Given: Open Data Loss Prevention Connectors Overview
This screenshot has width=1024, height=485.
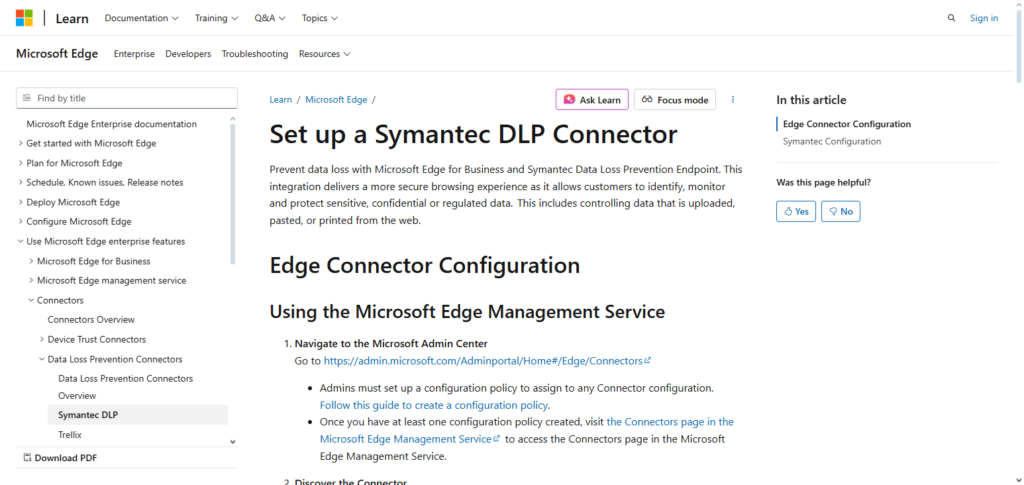Looking at the screenshot, I should pos(125,387).
